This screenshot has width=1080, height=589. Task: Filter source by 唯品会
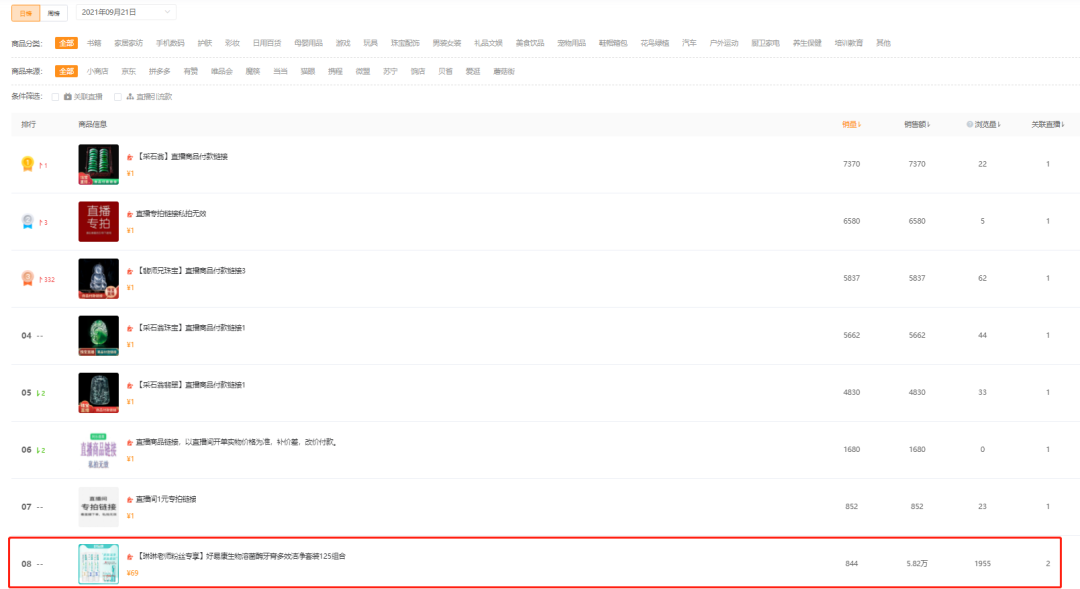click(x=222, y=71)
